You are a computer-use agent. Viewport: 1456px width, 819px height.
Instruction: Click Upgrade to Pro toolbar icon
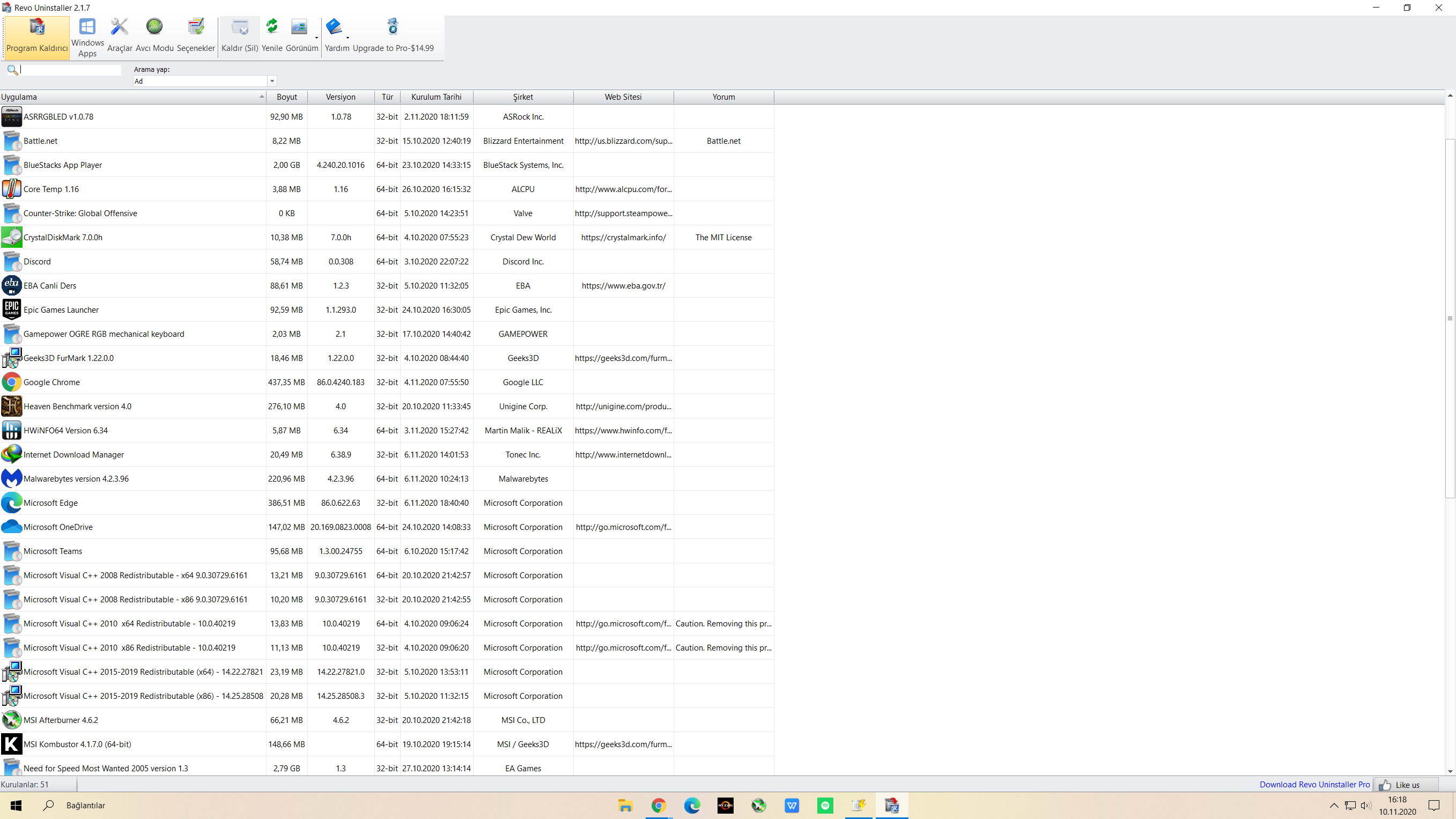393,35
